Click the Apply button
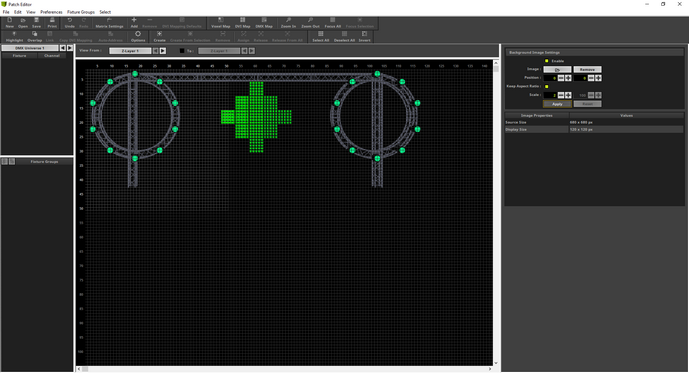 click(557, 104)
